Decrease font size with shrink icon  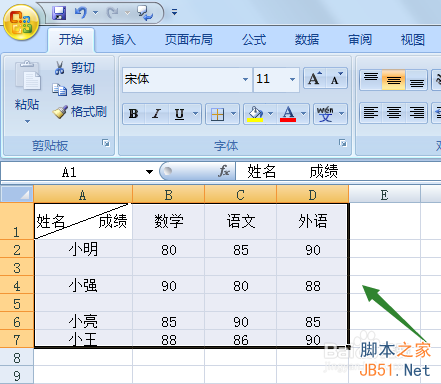336,79
